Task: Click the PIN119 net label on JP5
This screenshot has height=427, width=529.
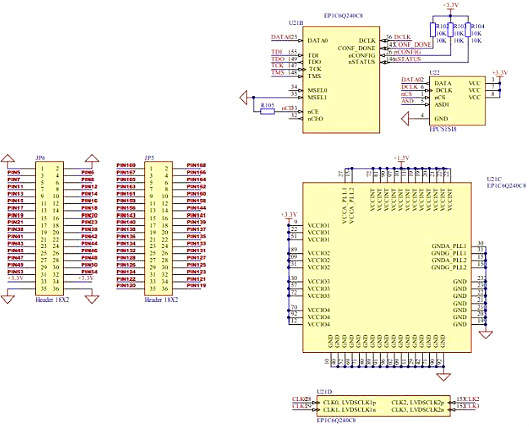Action: (196, 286)
